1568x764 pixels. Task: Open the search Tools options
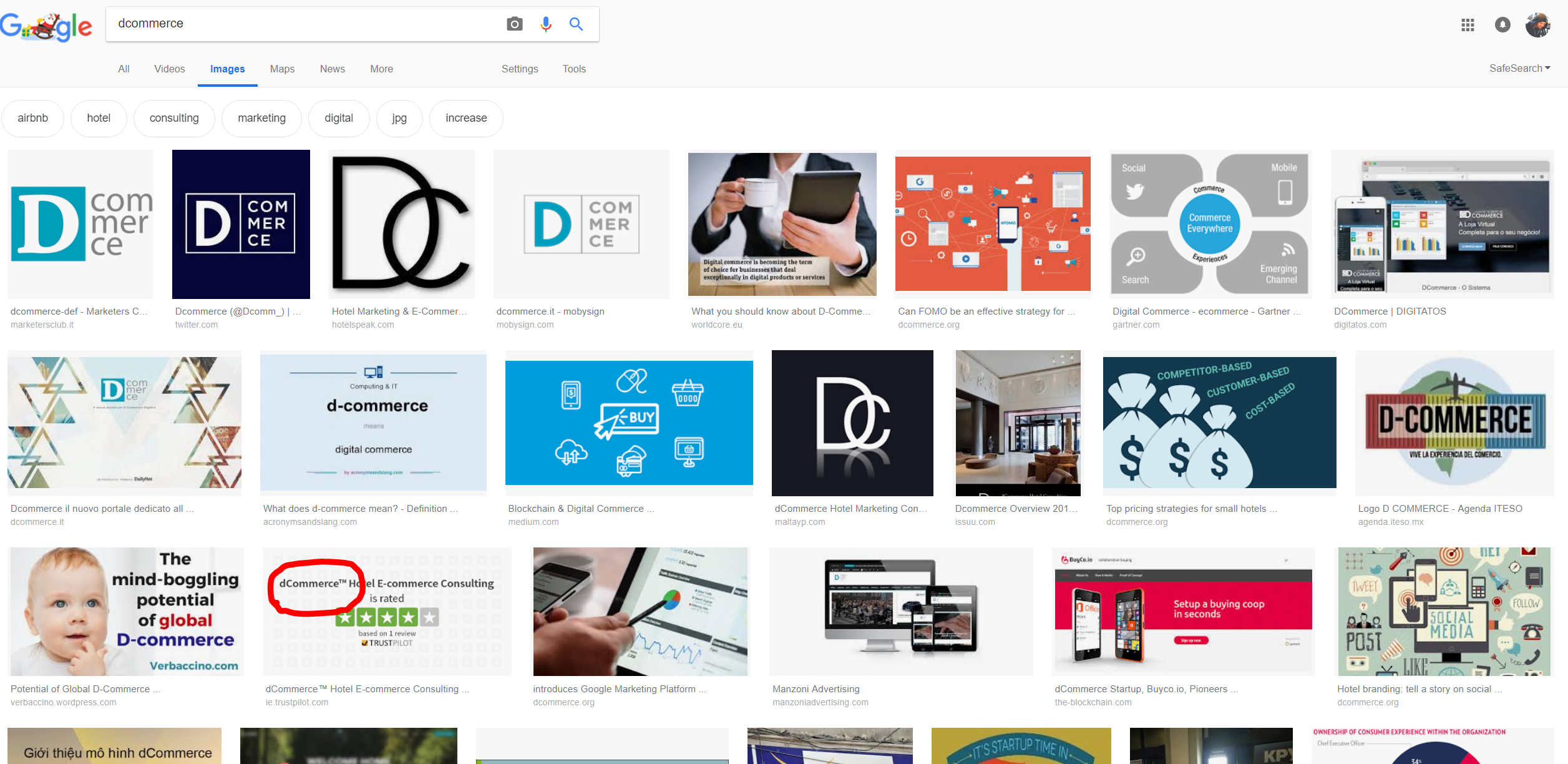click(x=574, y=69)
